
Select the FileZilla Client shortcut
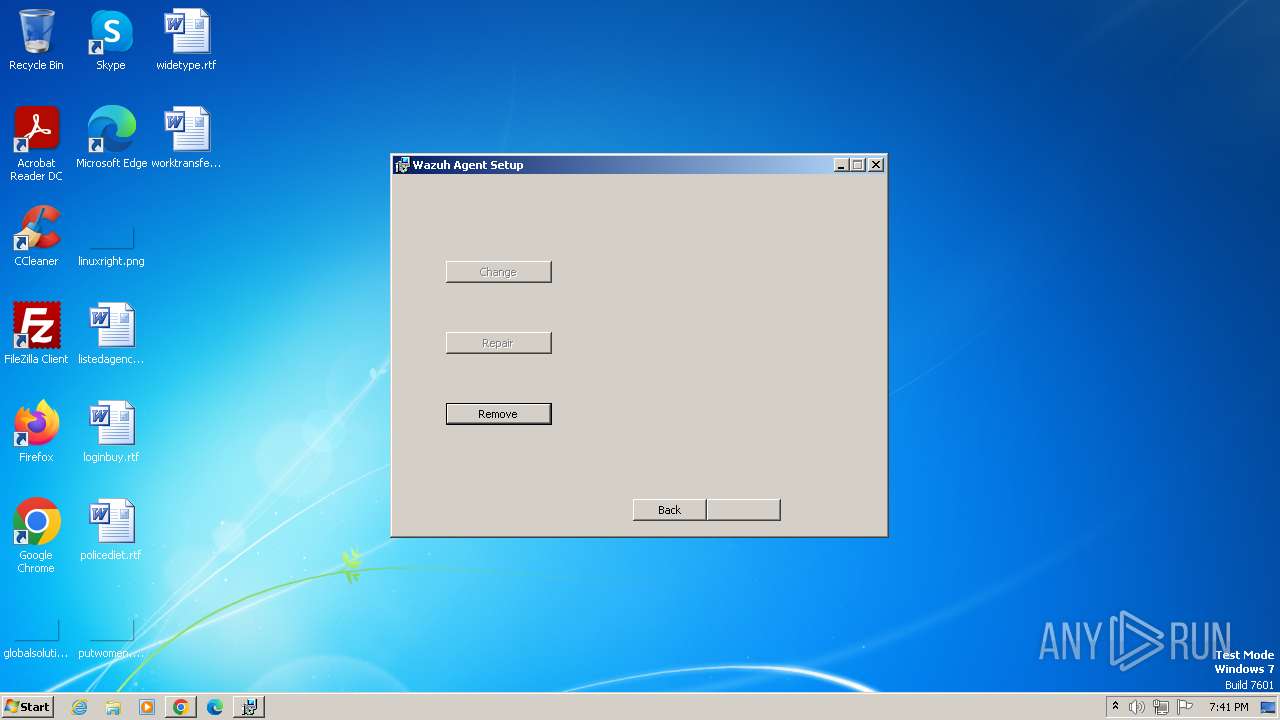pyautogui.click(x=36, y=334)
